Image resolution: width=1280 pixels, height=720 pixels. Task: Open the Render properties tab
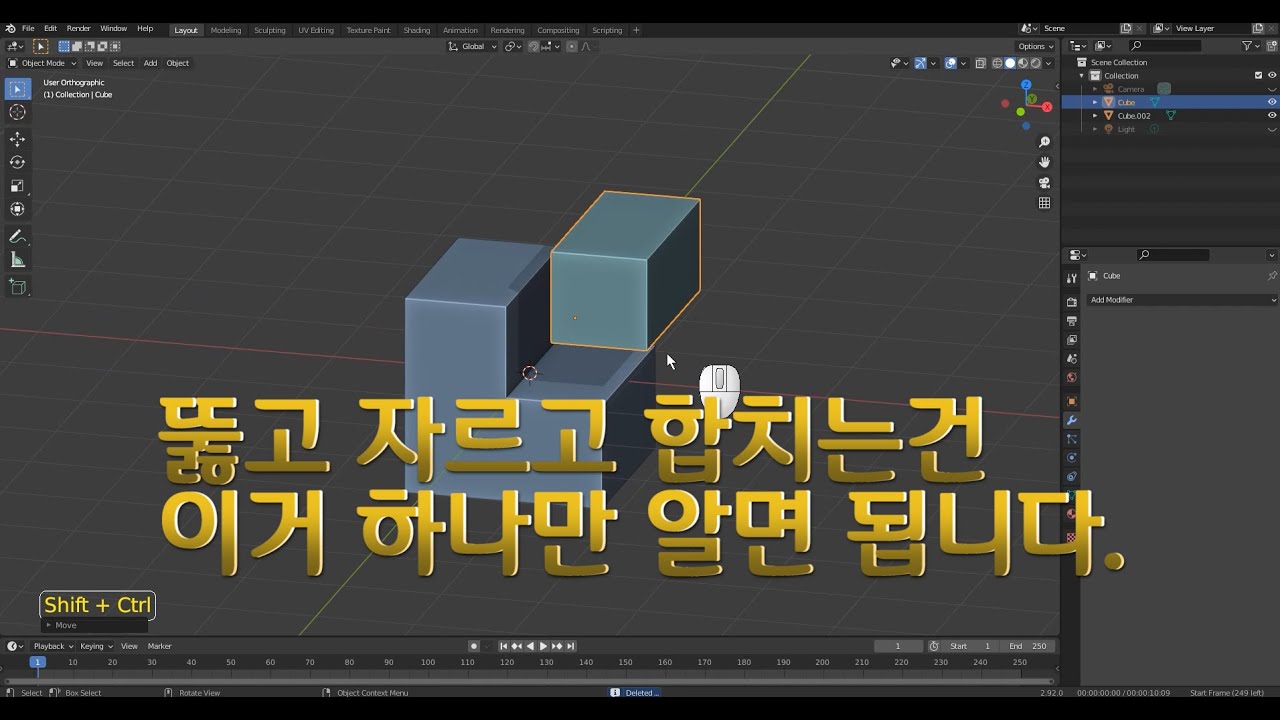pyautogui.click(x=1072, y=302)
